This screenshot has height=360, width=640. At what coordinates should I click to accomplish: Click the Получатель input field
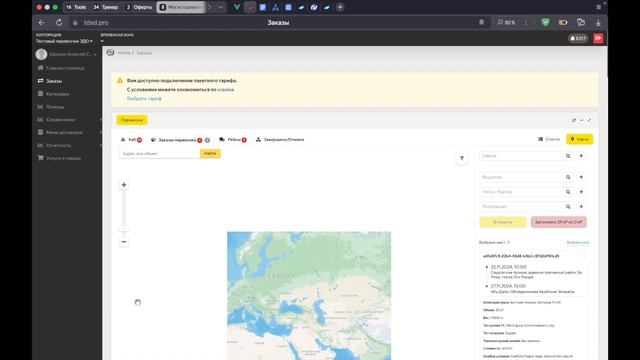[x=521, y=207]
